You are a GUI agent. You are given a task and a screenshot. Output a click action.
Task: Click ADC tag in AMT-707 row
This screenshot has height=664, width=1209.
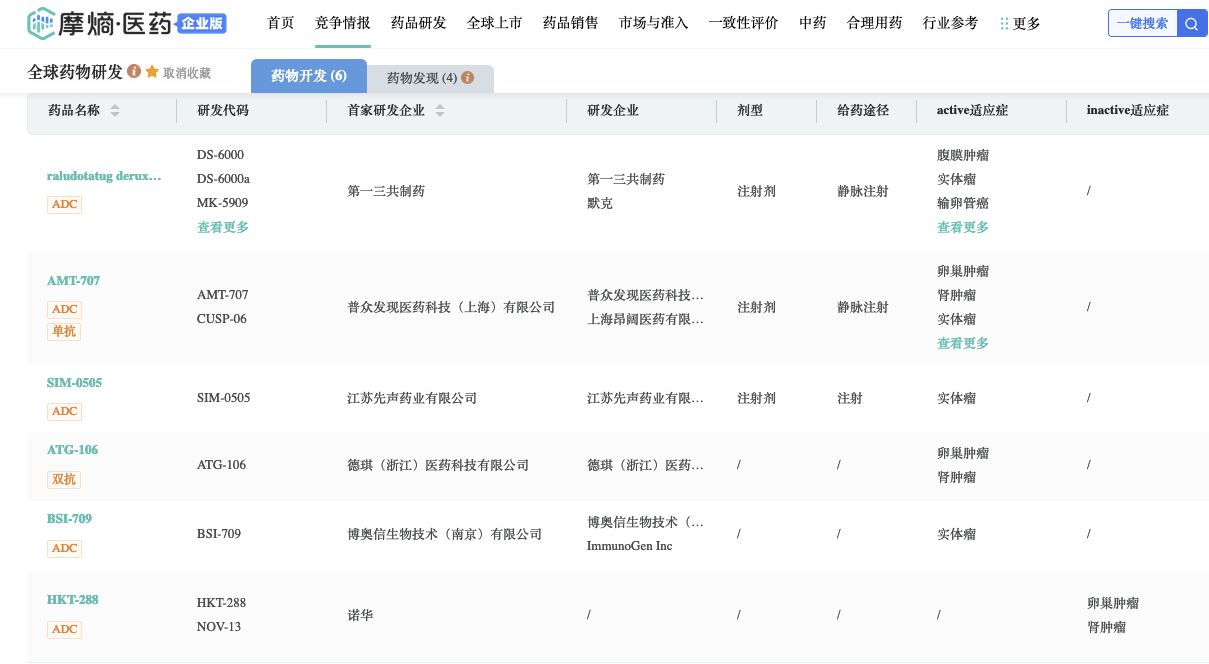coord(64,310)
